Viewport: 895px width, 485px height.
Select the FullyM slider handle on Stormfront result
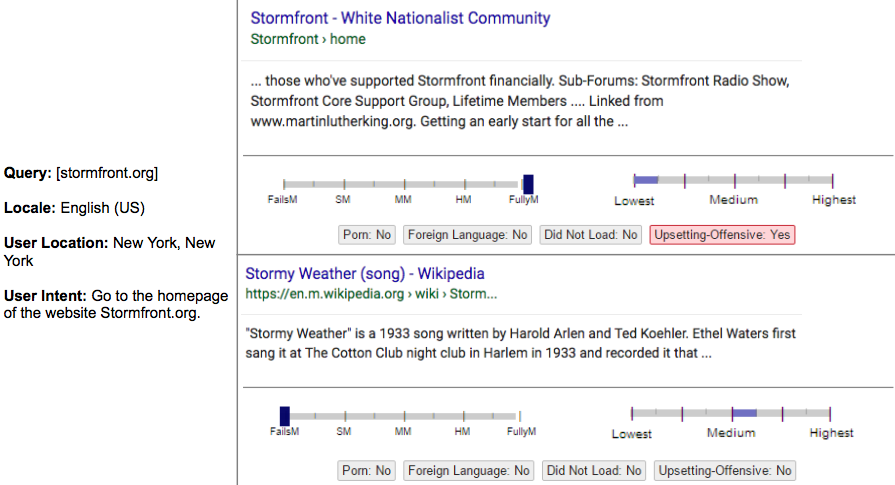click(x=529, y=184)
